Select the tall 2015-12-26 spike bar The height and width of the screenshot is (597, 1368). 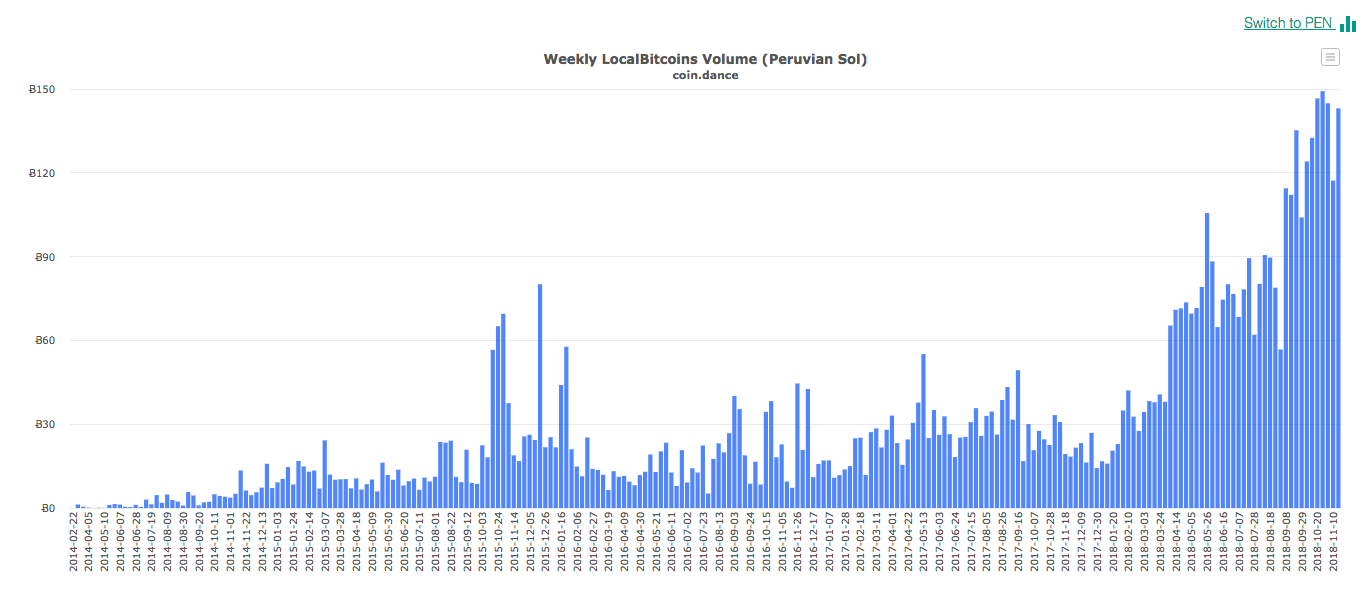[x=540, y=396]
